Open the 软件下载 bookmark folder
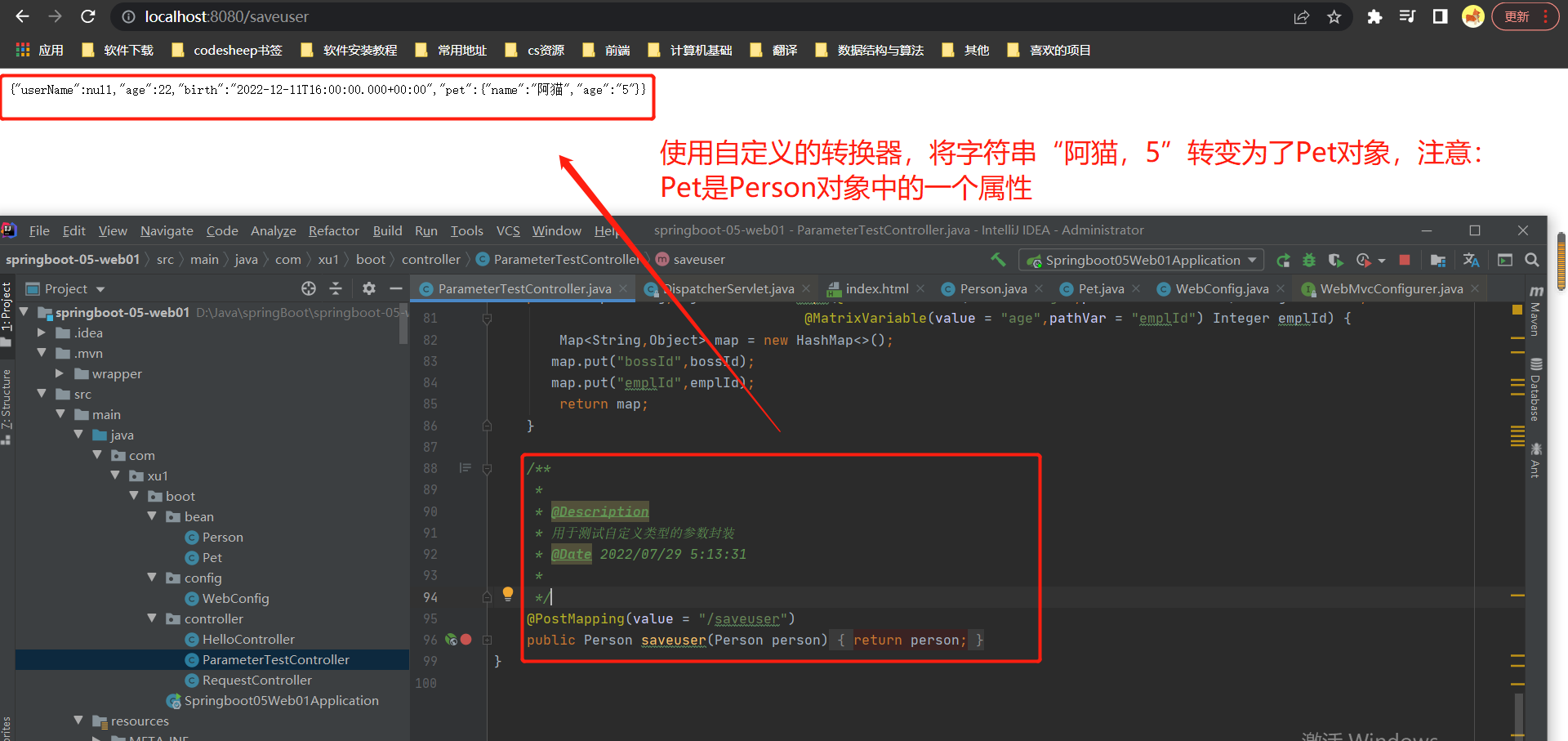Image resolution: width=1568 pixels, height=741 pixels. (118, 50)
